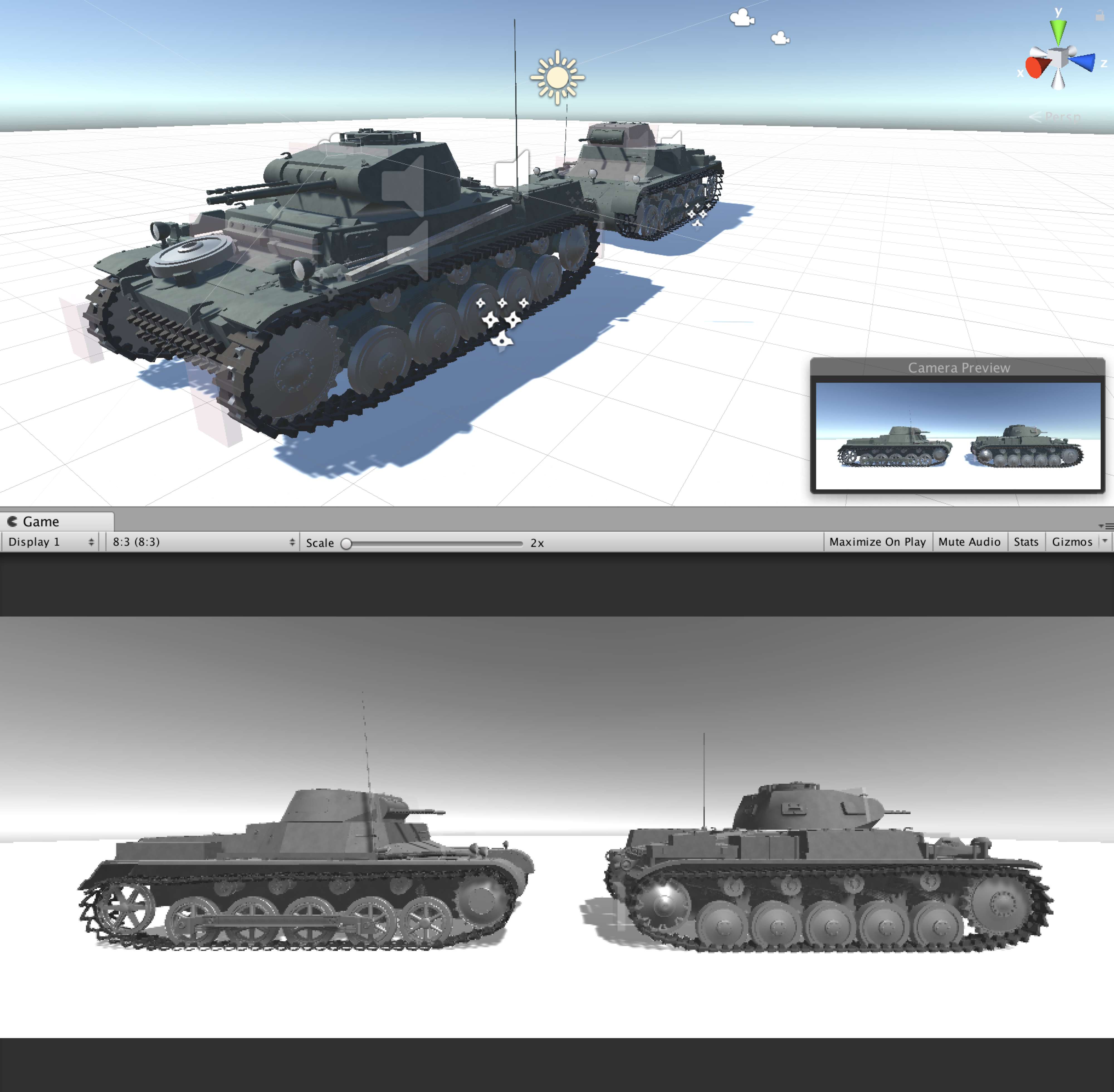Click the sun directional light gizmo

click(x=557, y=77)
